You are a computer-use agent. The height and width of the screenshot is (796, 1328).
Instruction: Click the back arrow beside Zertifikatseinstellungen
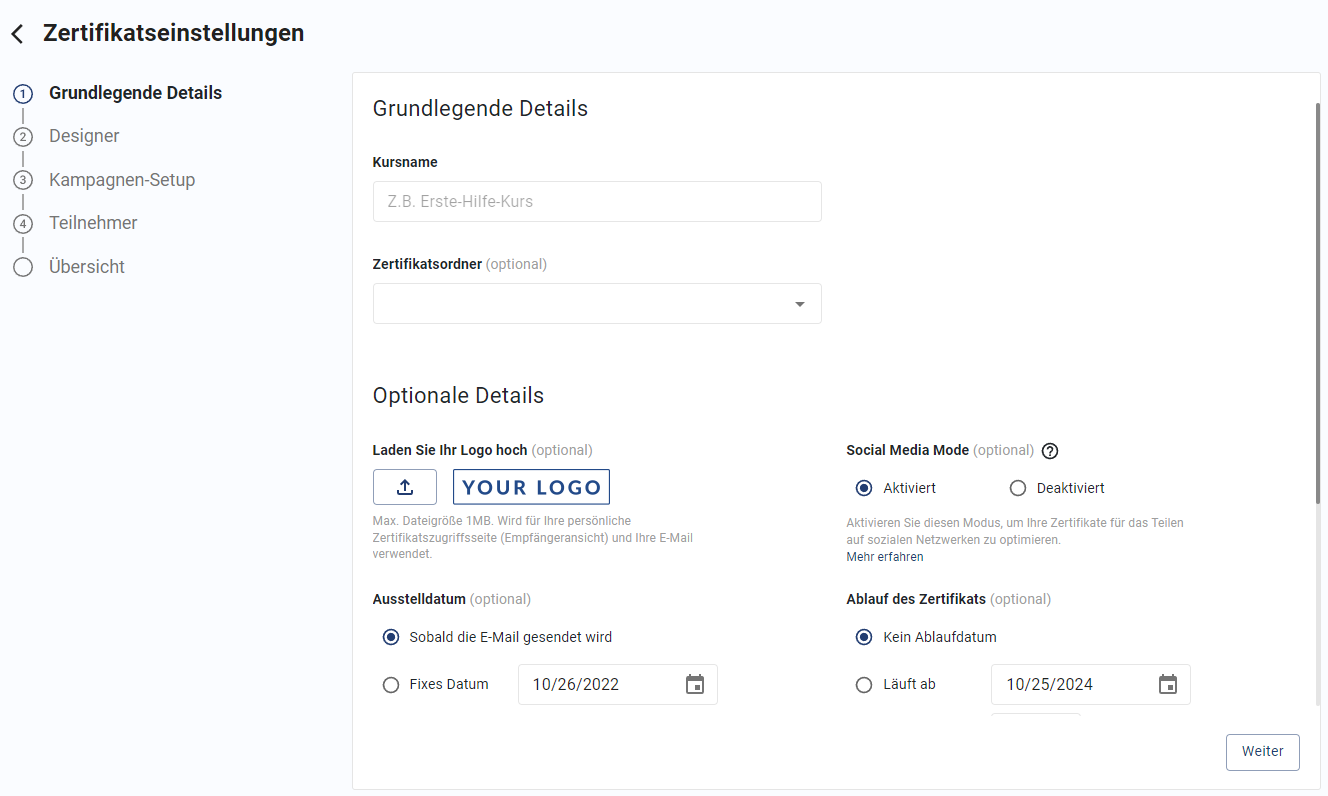16,32
